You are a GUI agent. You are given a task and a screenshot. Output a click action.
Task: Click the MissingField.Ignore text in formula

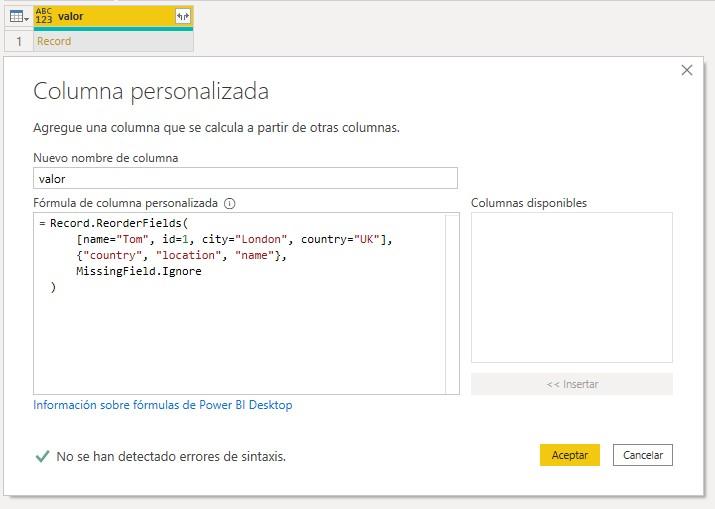click(x=139, y=271)
